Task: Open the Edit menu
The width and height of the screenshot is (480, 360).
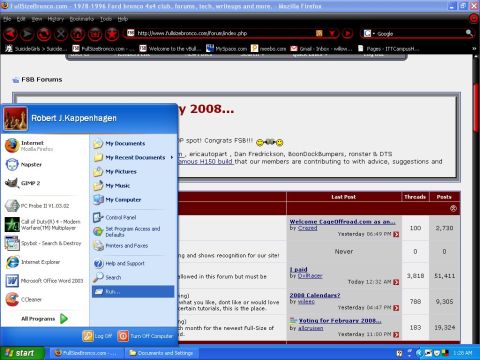Action: point(21,19)
